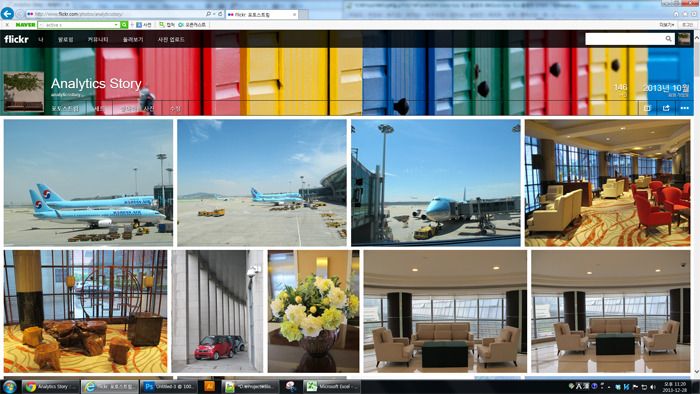
Task: Open photo of yellow flower bouquet
Action: (313, 311)
